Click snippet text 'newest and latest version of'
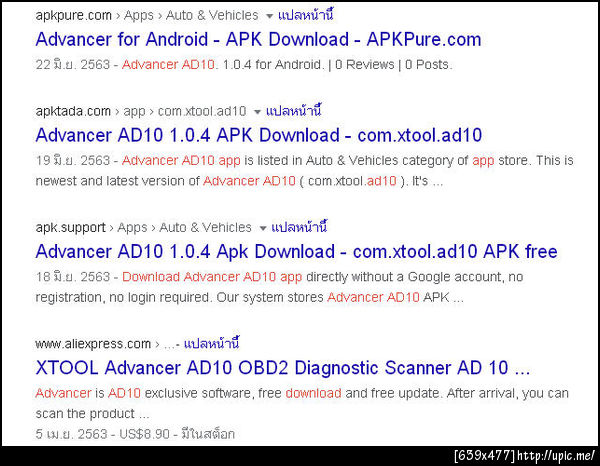Screen dimensions: 600x466 [x=117, y=181]
